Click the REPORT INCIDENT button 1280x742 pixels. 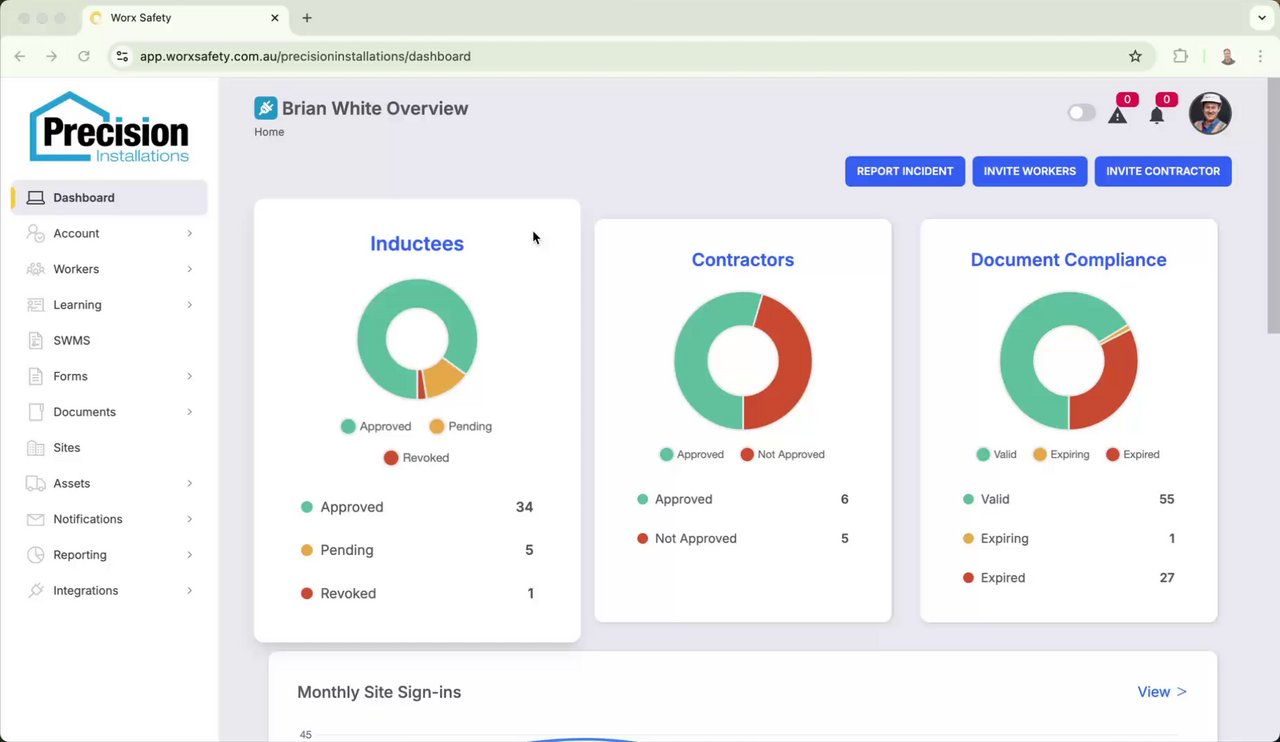click(x=905, y=171)
